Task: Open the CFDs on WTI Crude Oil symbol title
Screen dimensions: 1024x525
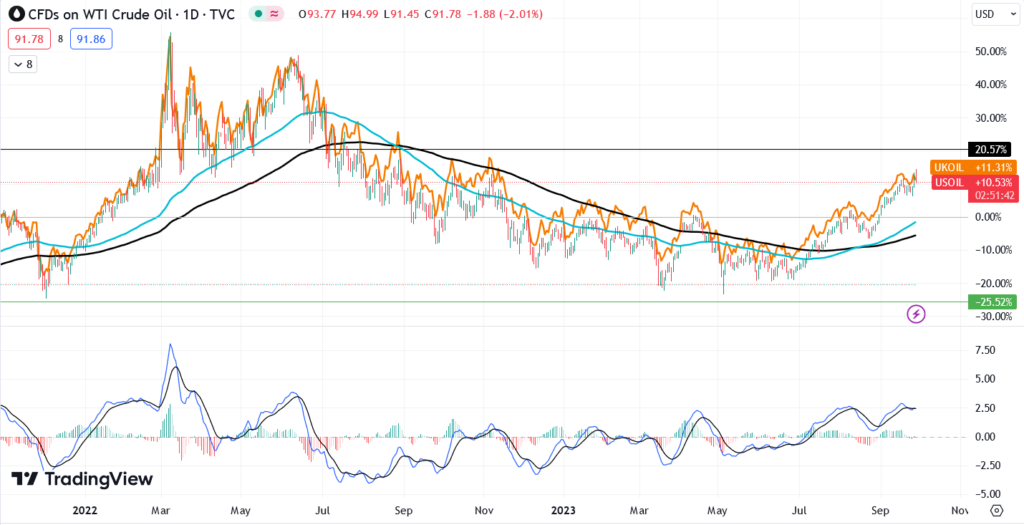Action: point(132,14)
